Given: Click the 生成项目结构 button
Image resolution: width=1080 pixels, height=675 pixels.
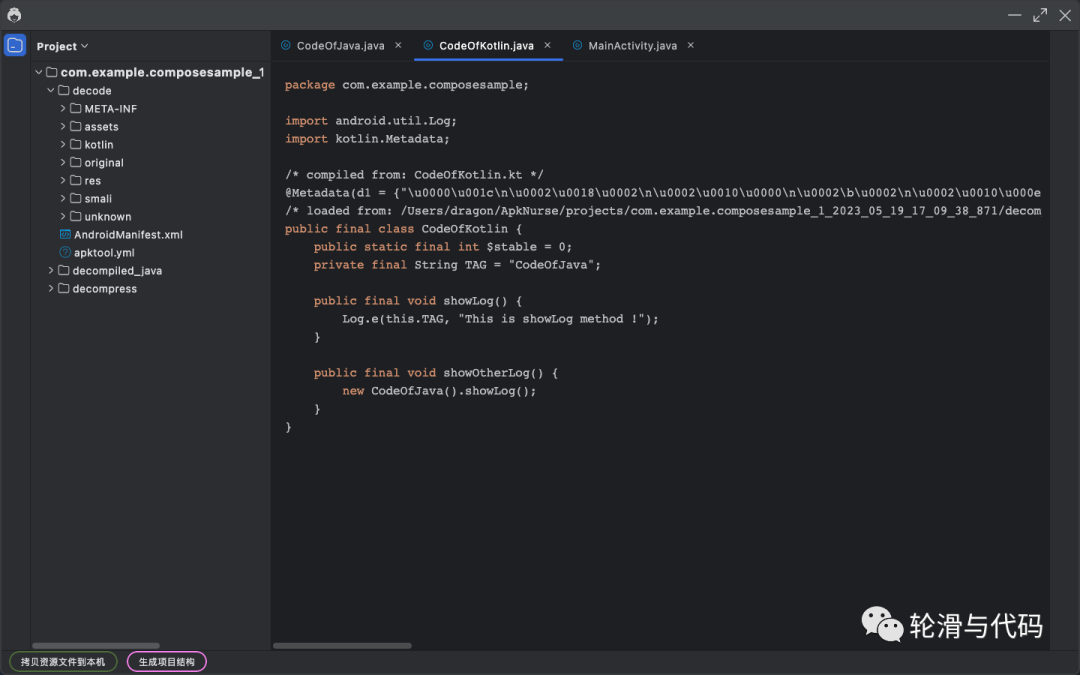Looking at the screenshot, I should [x=166, y=661].
